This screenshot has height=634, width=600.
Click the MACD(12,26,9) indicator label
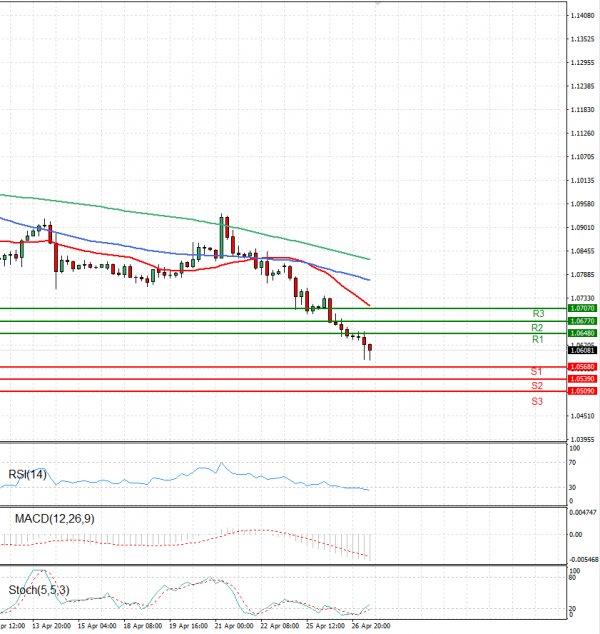[x=55, y=519]
